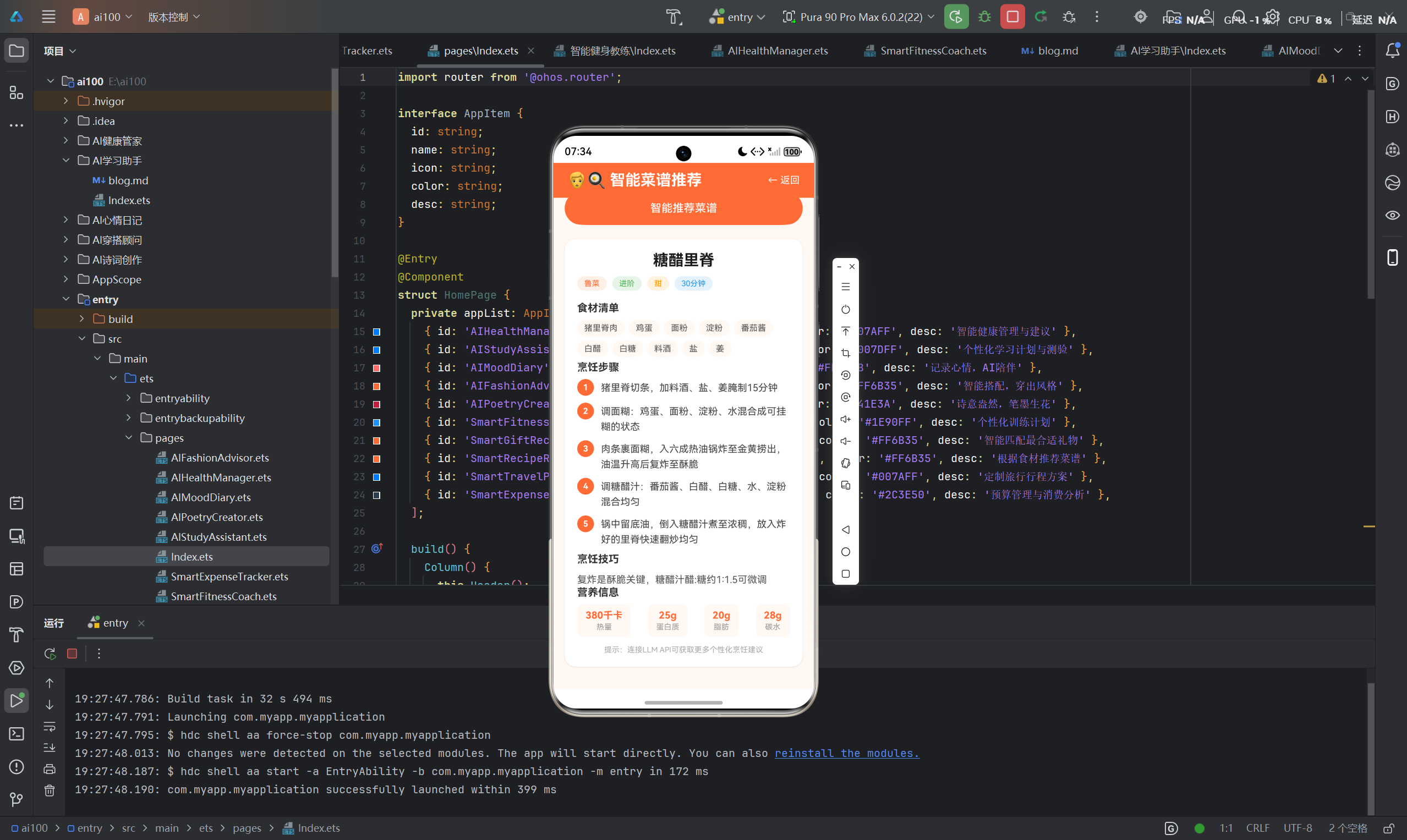Open the Project tool window folder icon

pos(17,51)
